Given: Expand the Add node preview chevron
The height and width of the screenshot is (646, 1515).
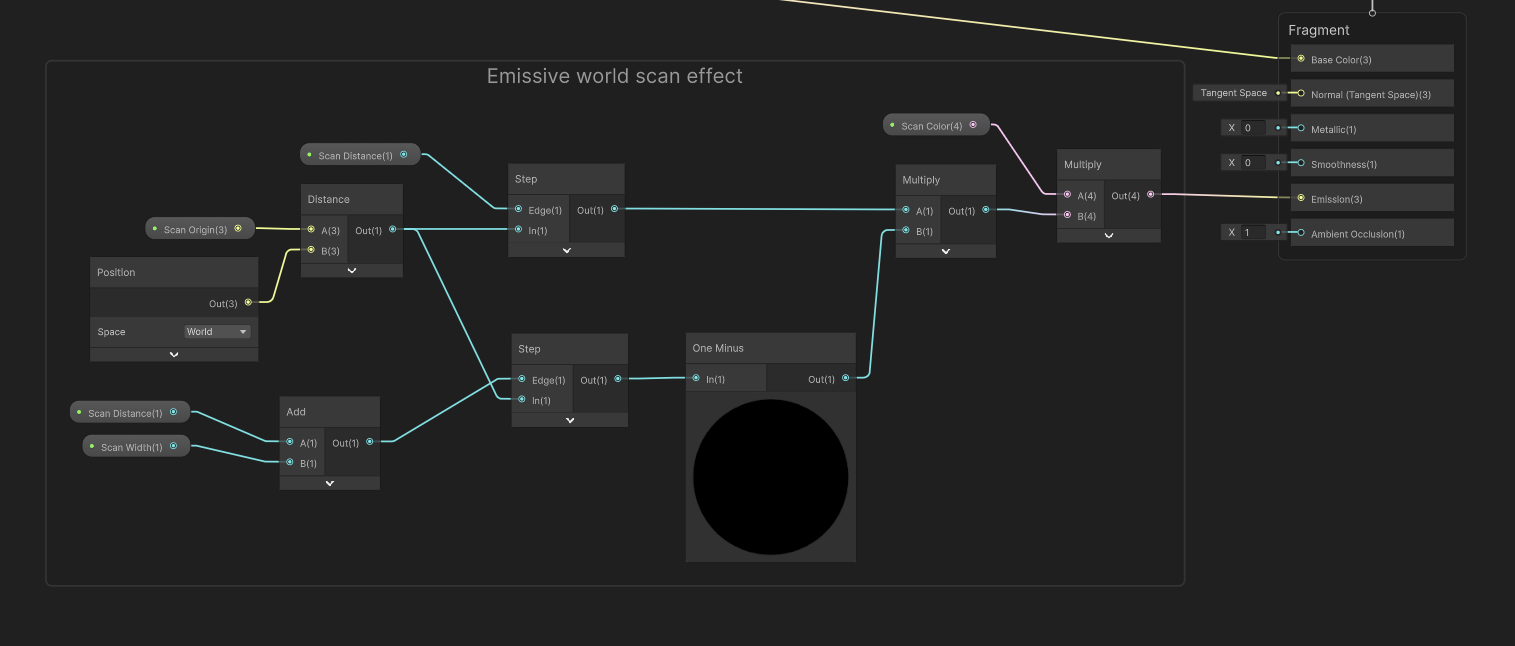Looking at the screenshot, I should coord(329,483).
